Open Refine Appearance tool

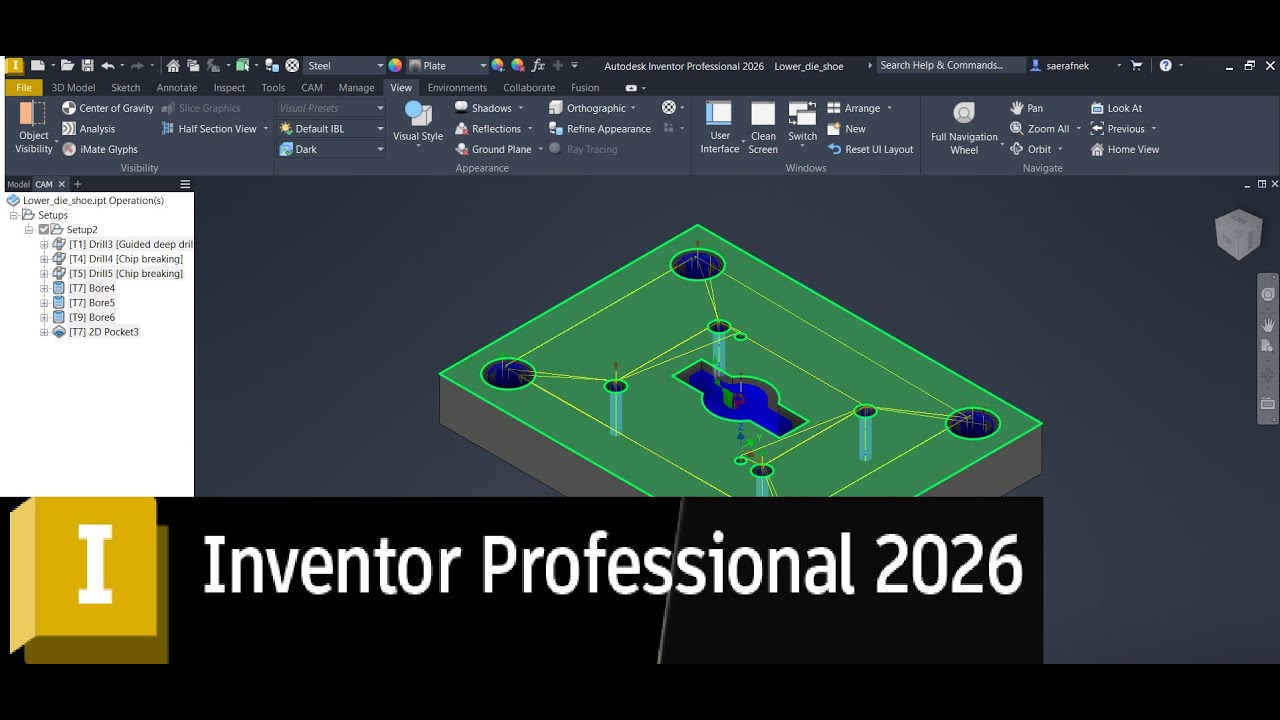(600, 129)
